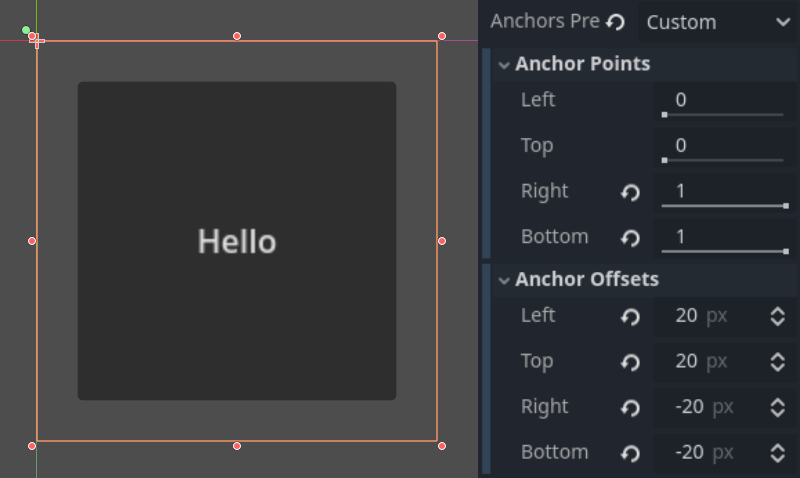800x478 pixels.
Task: Reset the Right anchor point value
Action: [x=630, y=192]
